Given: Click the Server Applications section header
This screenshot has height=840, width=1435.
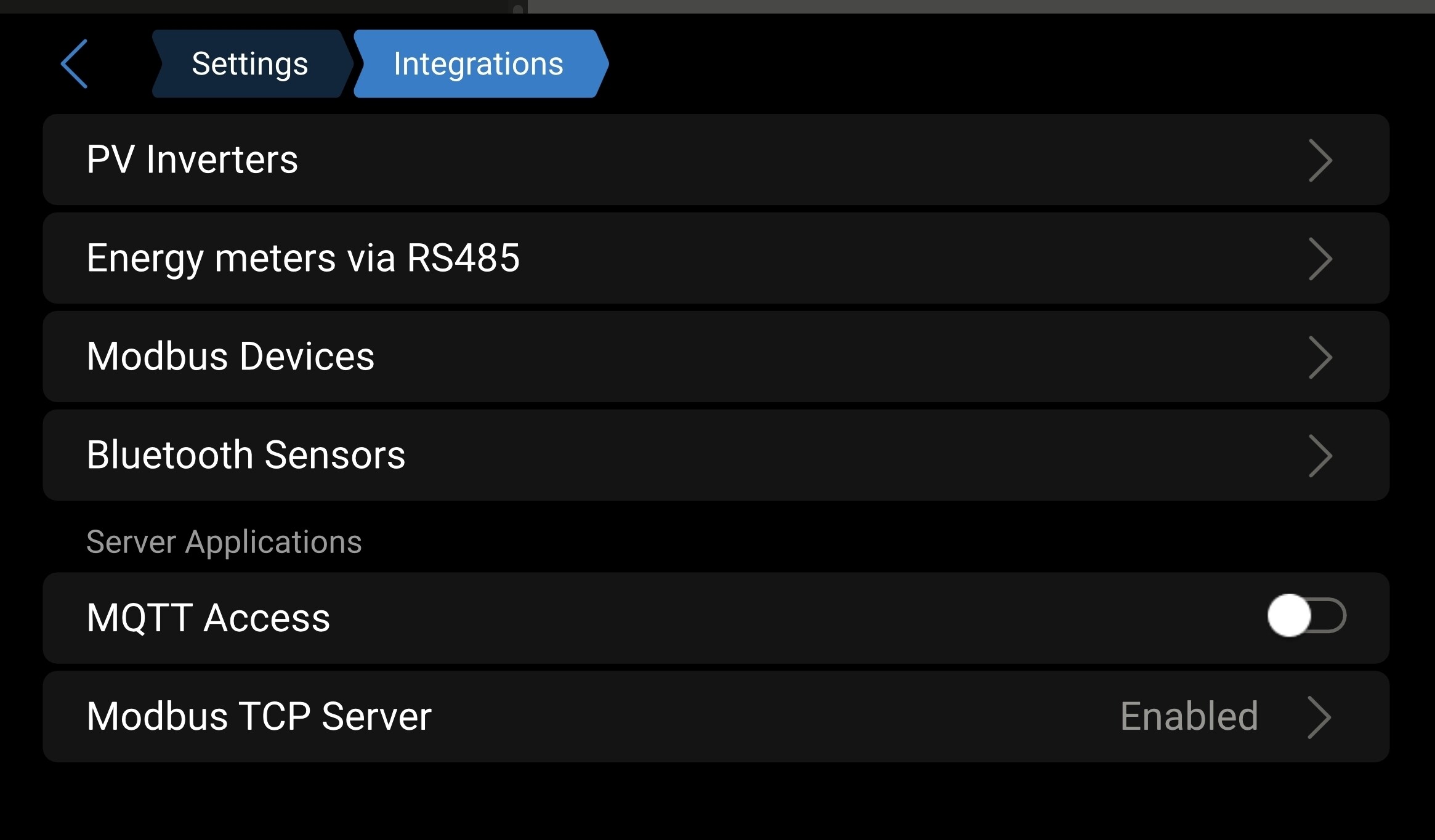Looking at the screenshot, I should click(x=224, y=543).
